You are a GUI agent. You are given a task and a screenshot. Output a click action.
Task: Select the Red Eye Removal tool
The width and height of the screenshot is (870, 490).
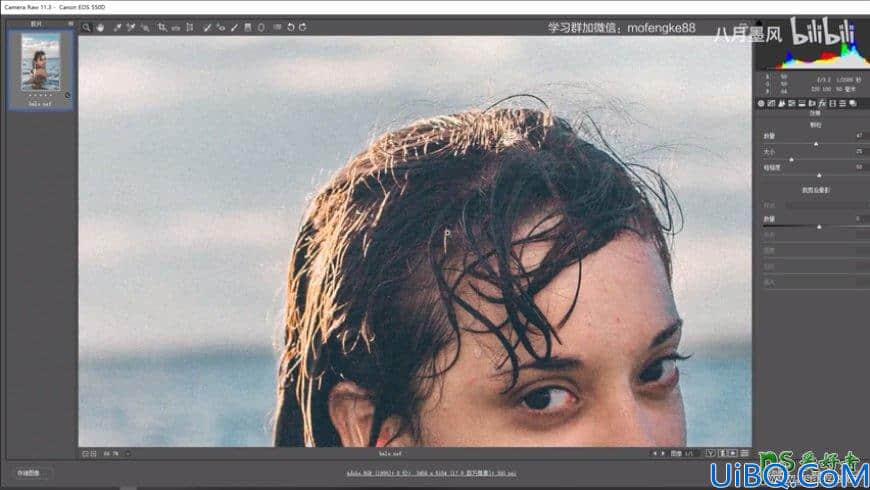221,27
